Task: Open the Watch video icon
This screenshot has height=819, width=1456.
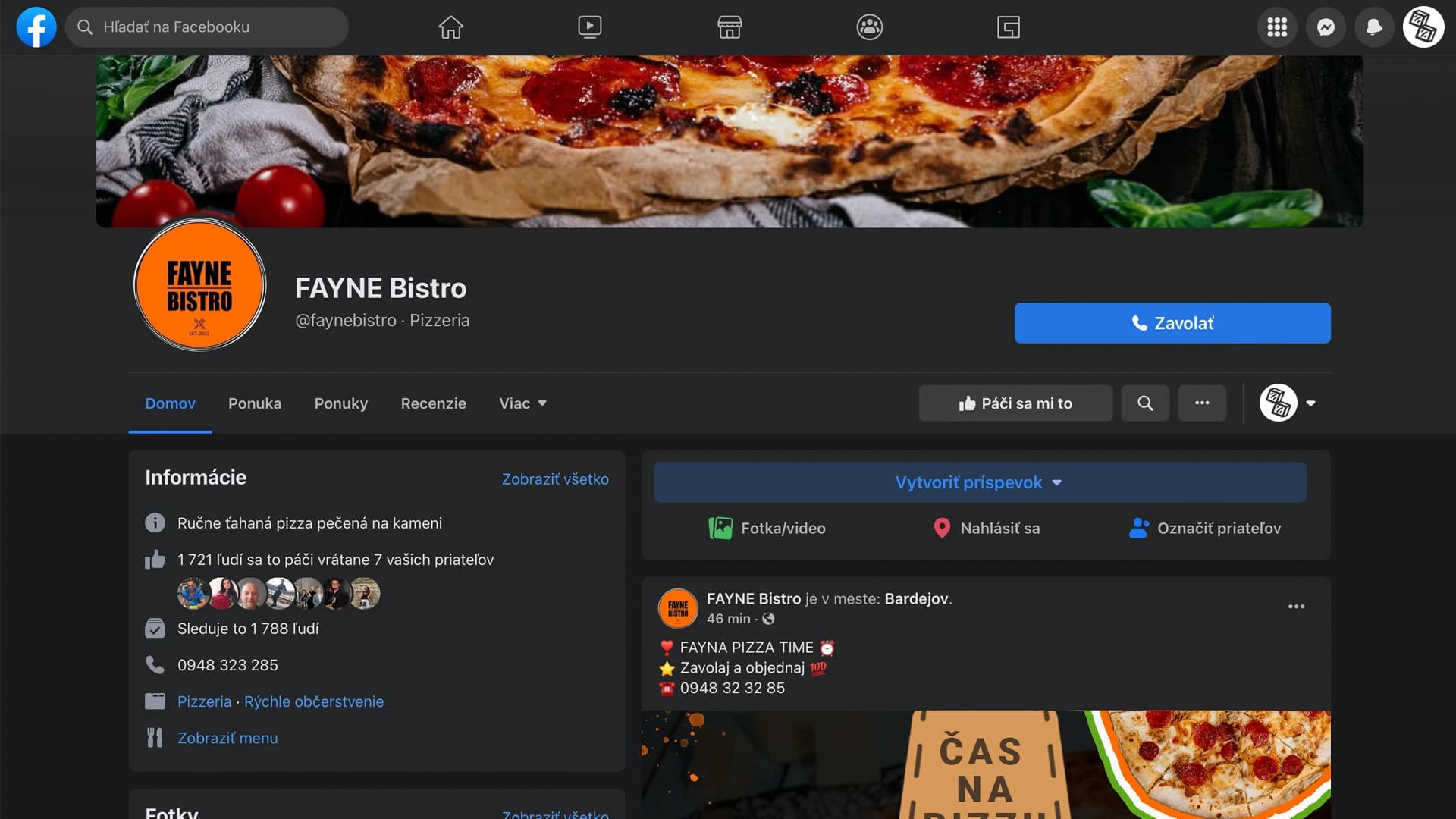Action: tap(589, 27)
